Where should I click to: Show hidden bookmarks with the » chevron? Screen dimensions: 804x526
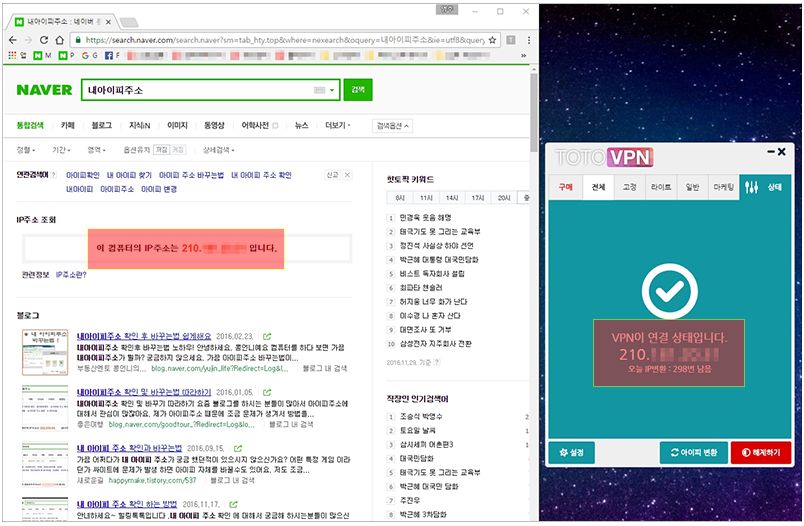[524, 55]
